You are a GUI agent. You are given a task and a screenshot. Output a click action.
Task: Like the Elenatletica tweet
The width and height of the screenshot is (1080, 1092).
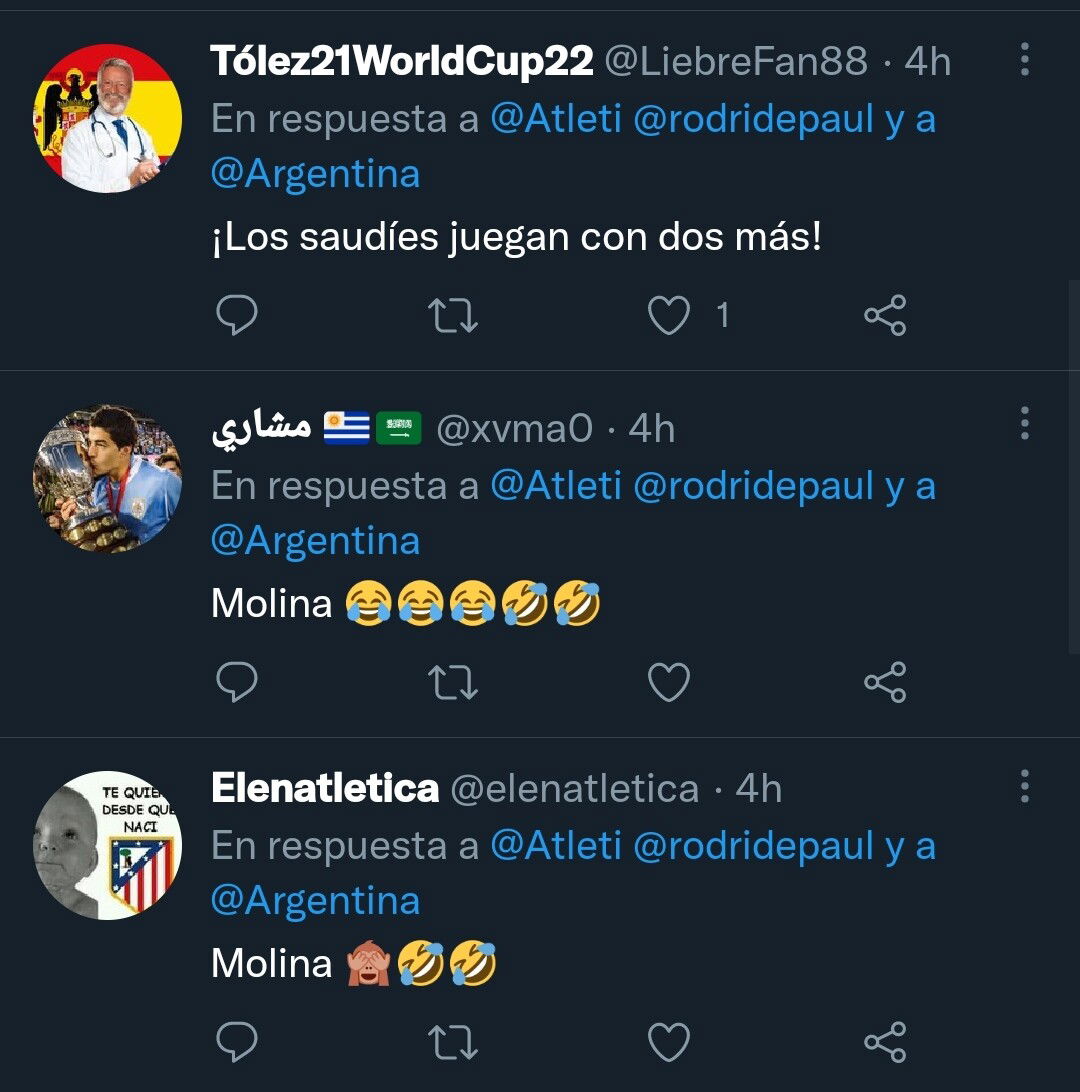point(669,1042)
